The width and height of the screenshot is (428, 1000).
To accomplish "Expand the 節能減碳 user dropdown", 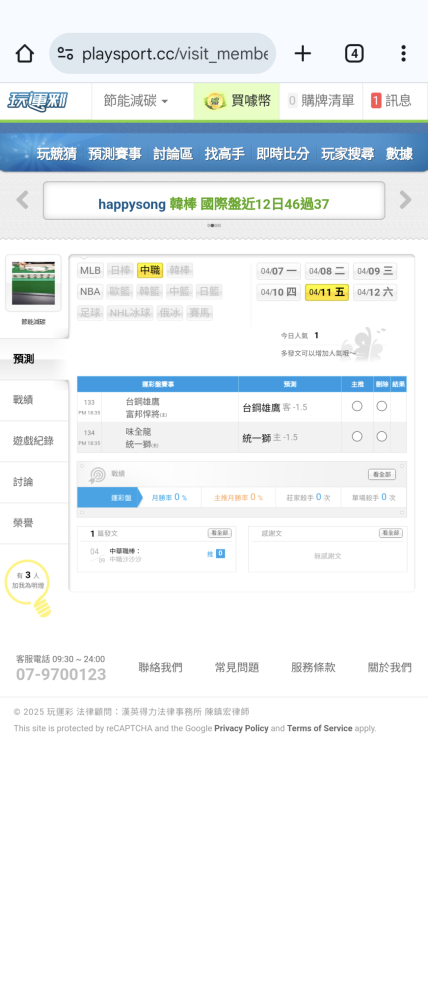I will click(x=136, y=101).
